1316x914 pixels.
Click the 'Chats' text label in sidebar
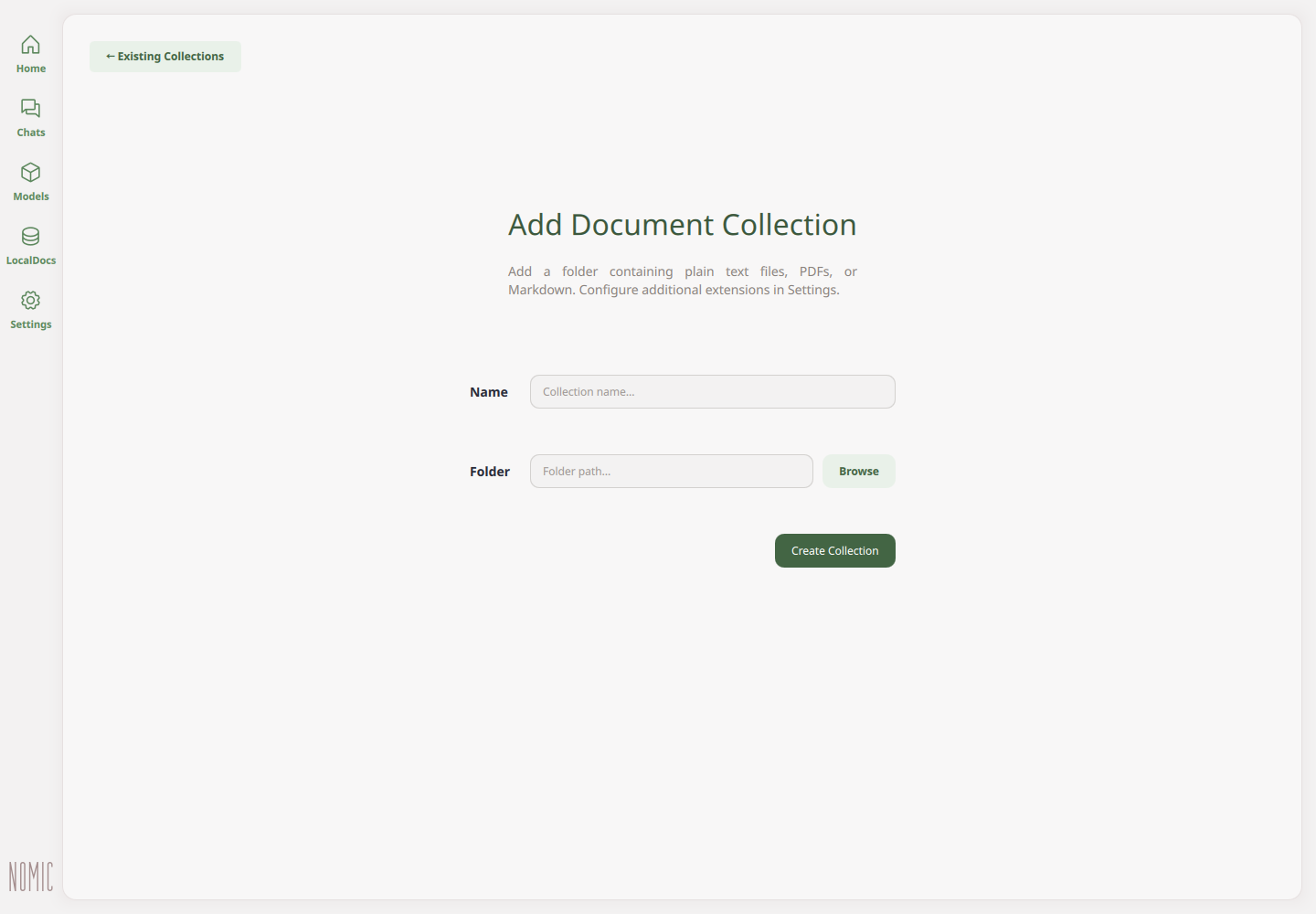31,133
